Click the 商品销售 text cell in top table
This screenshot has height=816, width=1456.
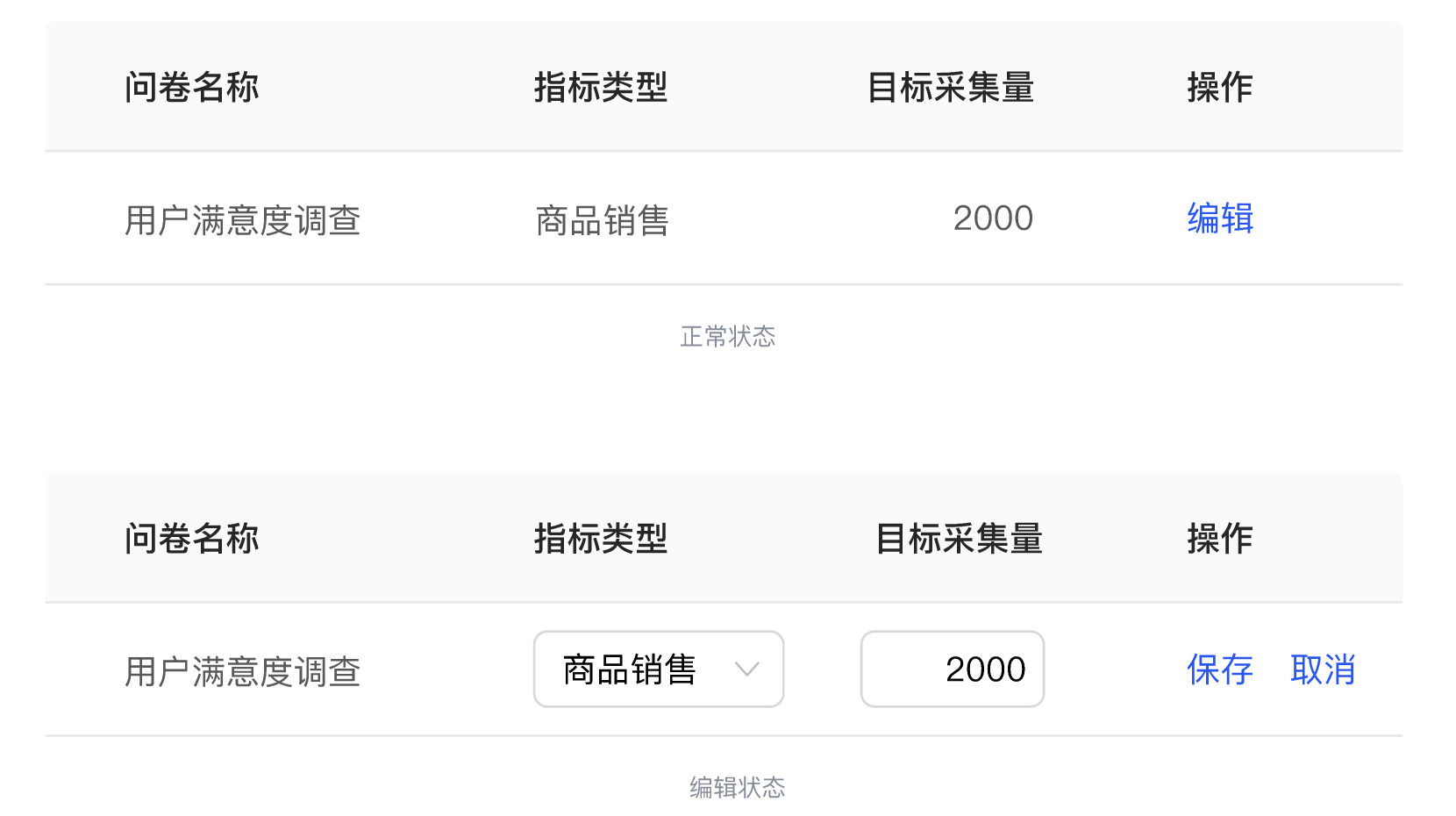pyautogui.click(x=602, y=220)
